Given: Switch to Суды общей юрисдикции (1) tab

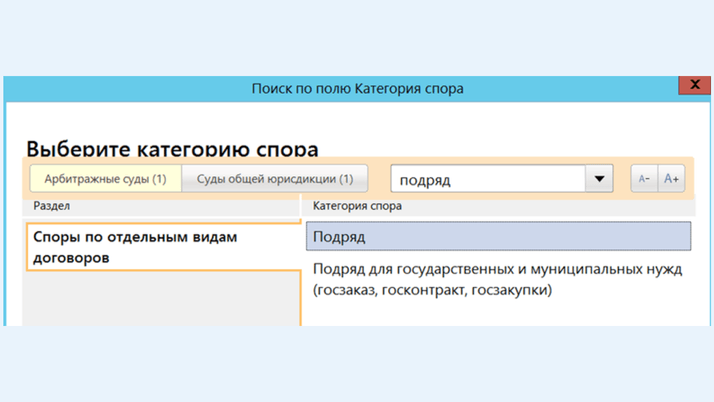Looking at the screenshot, I should (x=275, y=178).
